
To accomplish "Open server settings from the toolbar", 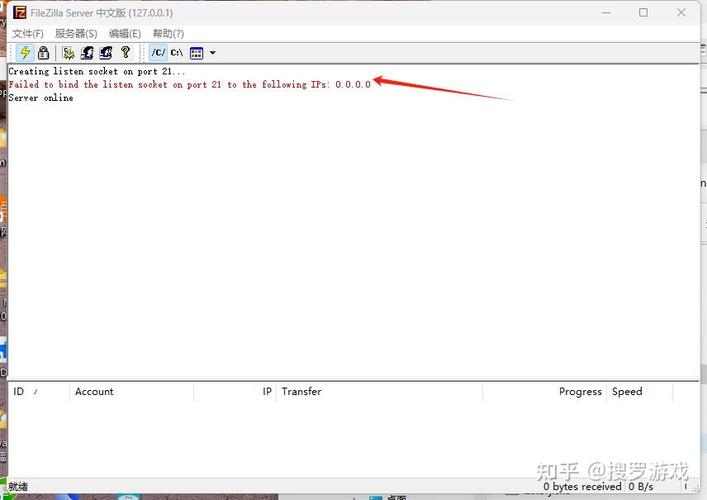I will [68, 52].
